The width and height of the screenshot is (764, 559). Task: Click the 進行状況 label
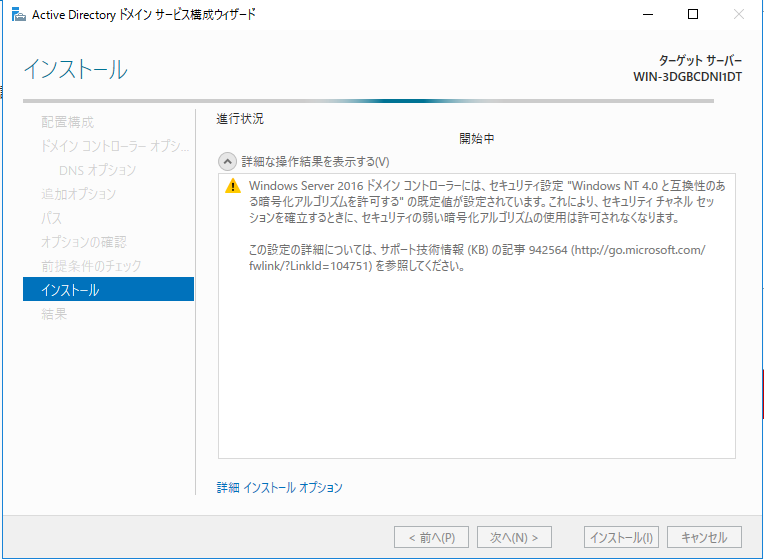point(240,118)
